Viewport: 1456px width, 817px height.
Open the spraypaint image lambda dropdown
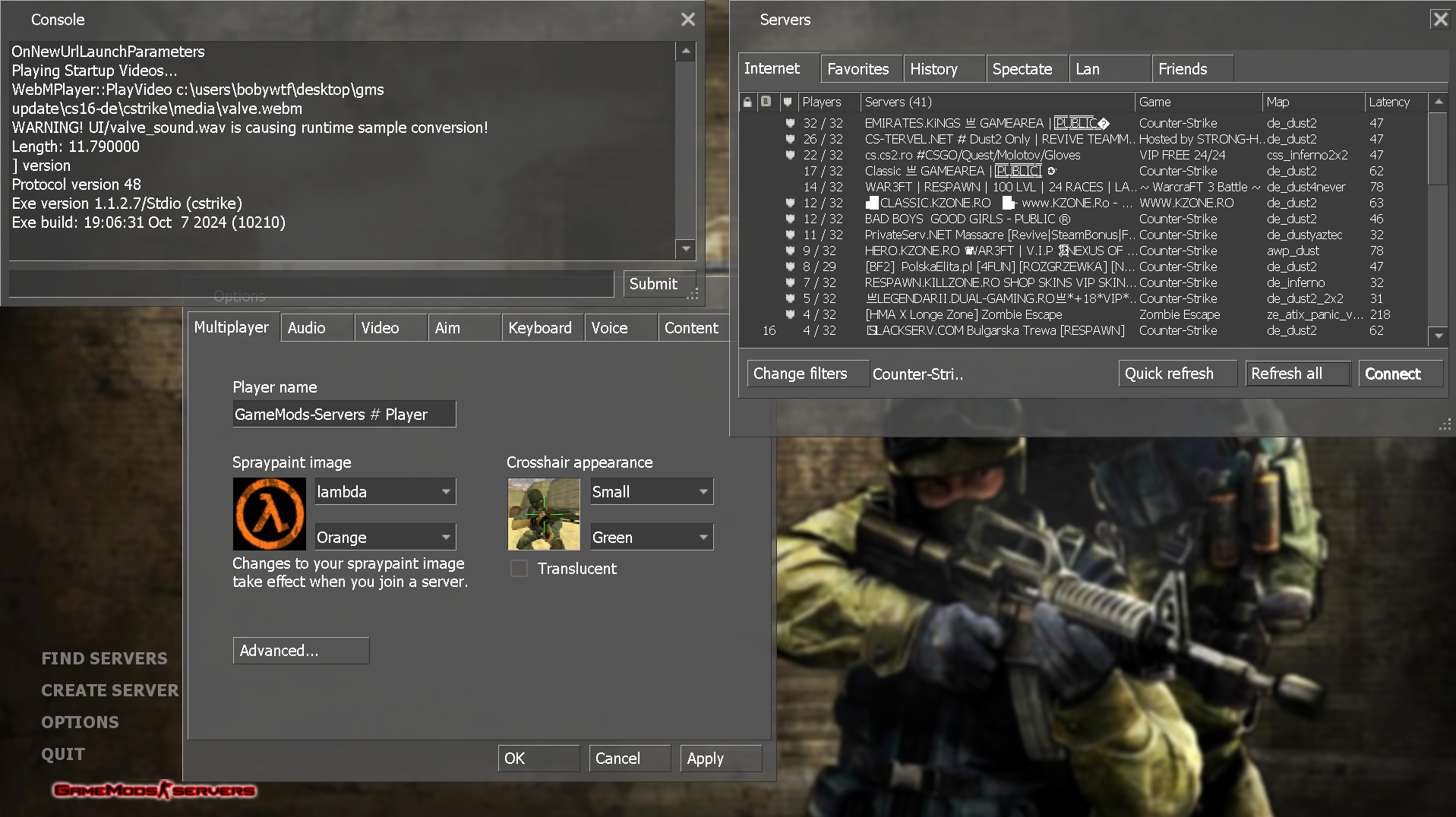(x=386, y=491)
